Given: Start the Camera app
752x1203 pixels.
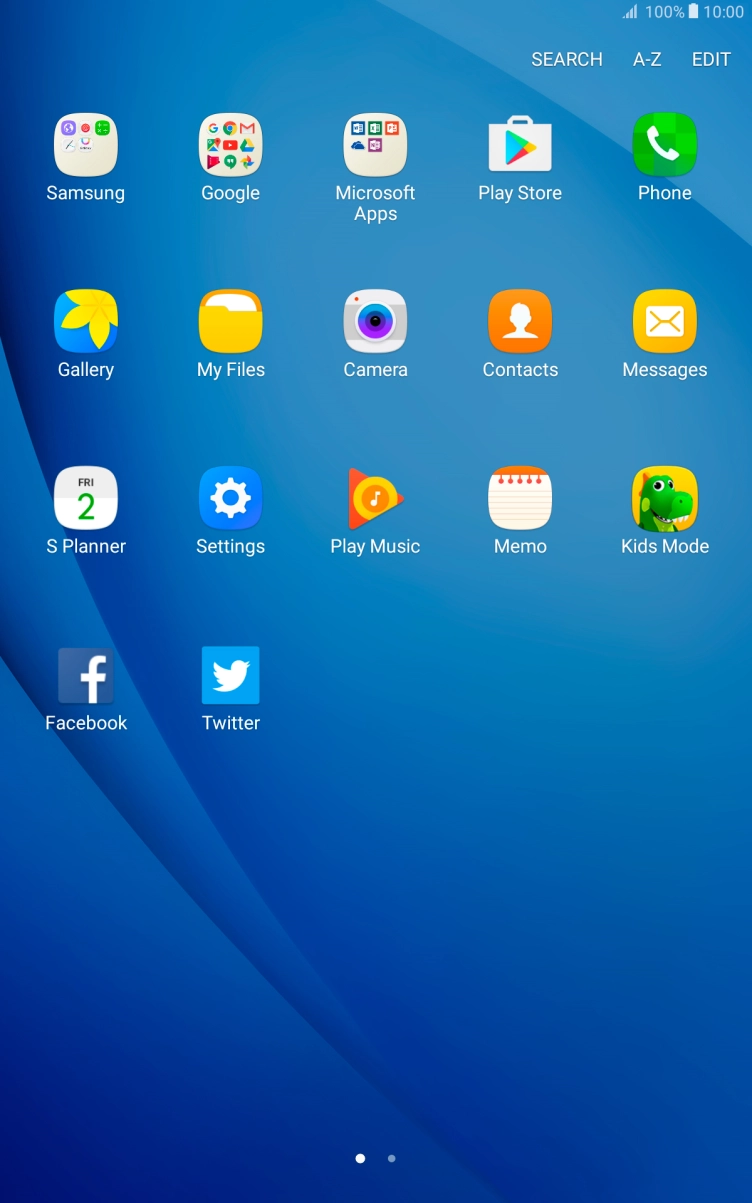Looking at the screenshot, I should coord(375,322).
